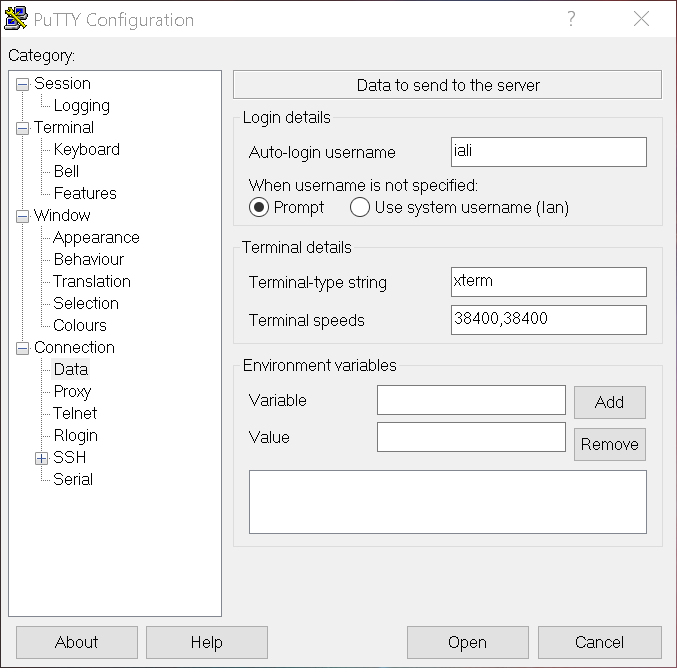Open the Window category
Image resolution: width=677 pixels, height=668 pixels.
coord(62,215)
